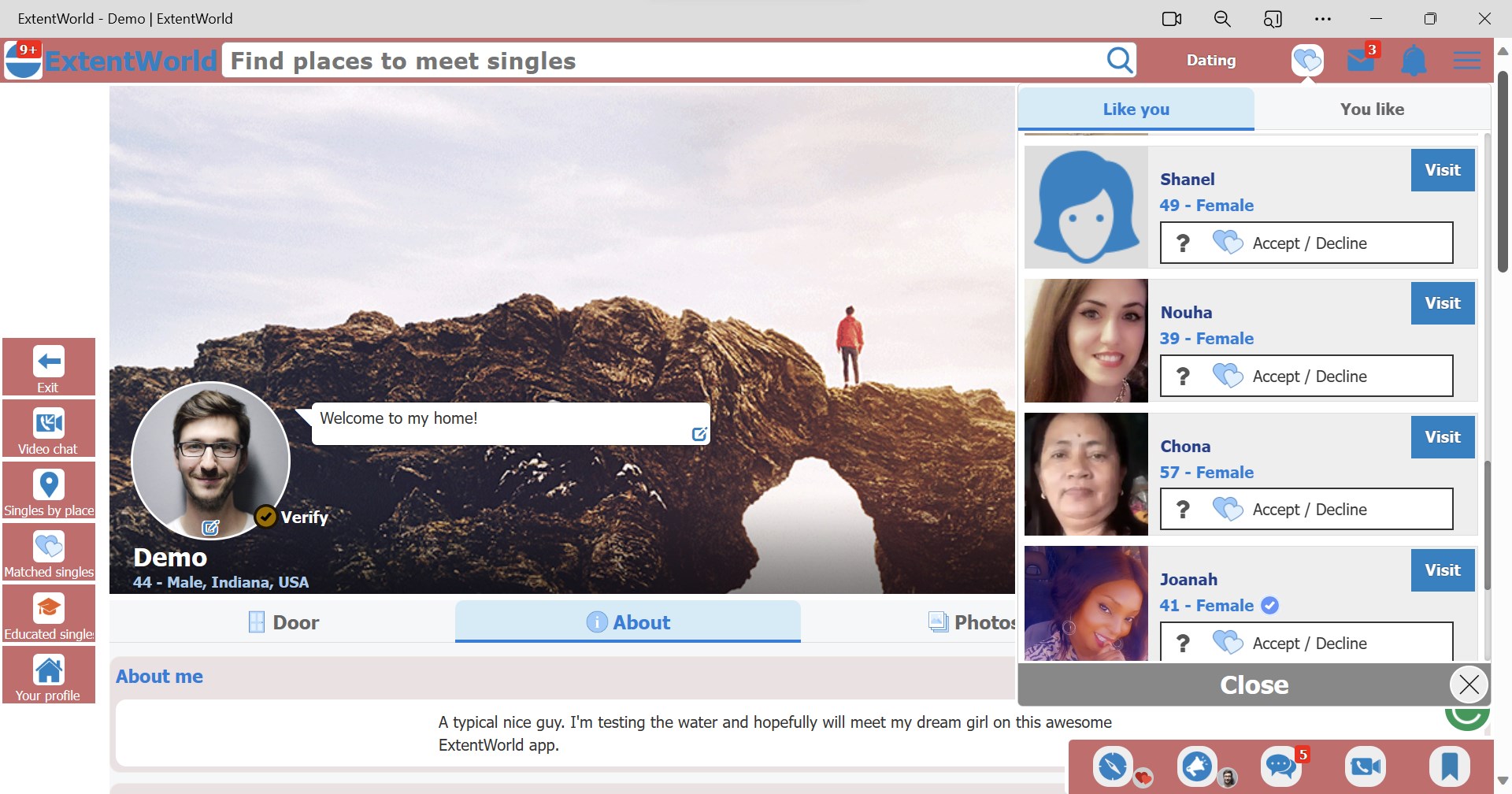Screen dimensions: 1512x794
Task: Exit using the back arrow sidebar icon
Action: [49, 366]
